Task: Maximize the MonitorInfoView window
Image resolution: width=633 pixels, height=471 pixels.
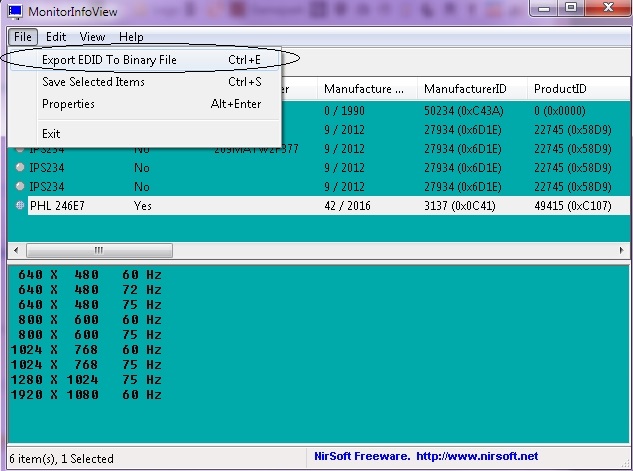Action: tap(571, 9)
